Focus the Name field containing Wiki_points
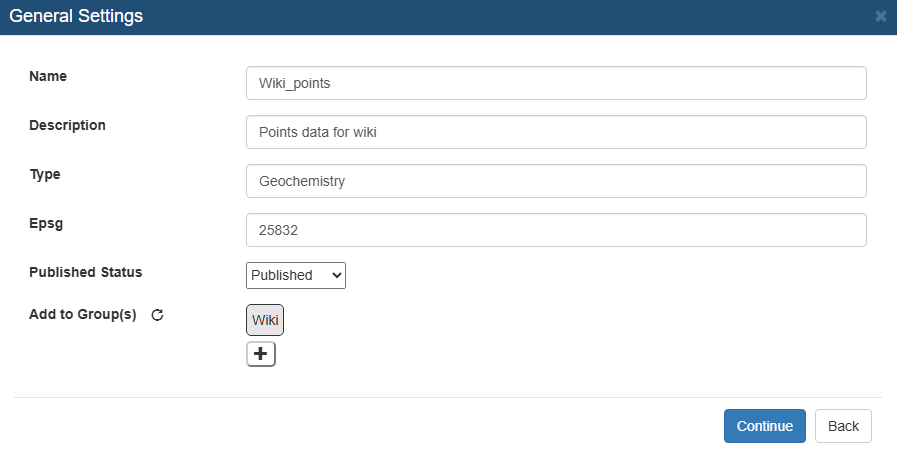This screenshot has height=458, width=897. pos(556,83)
